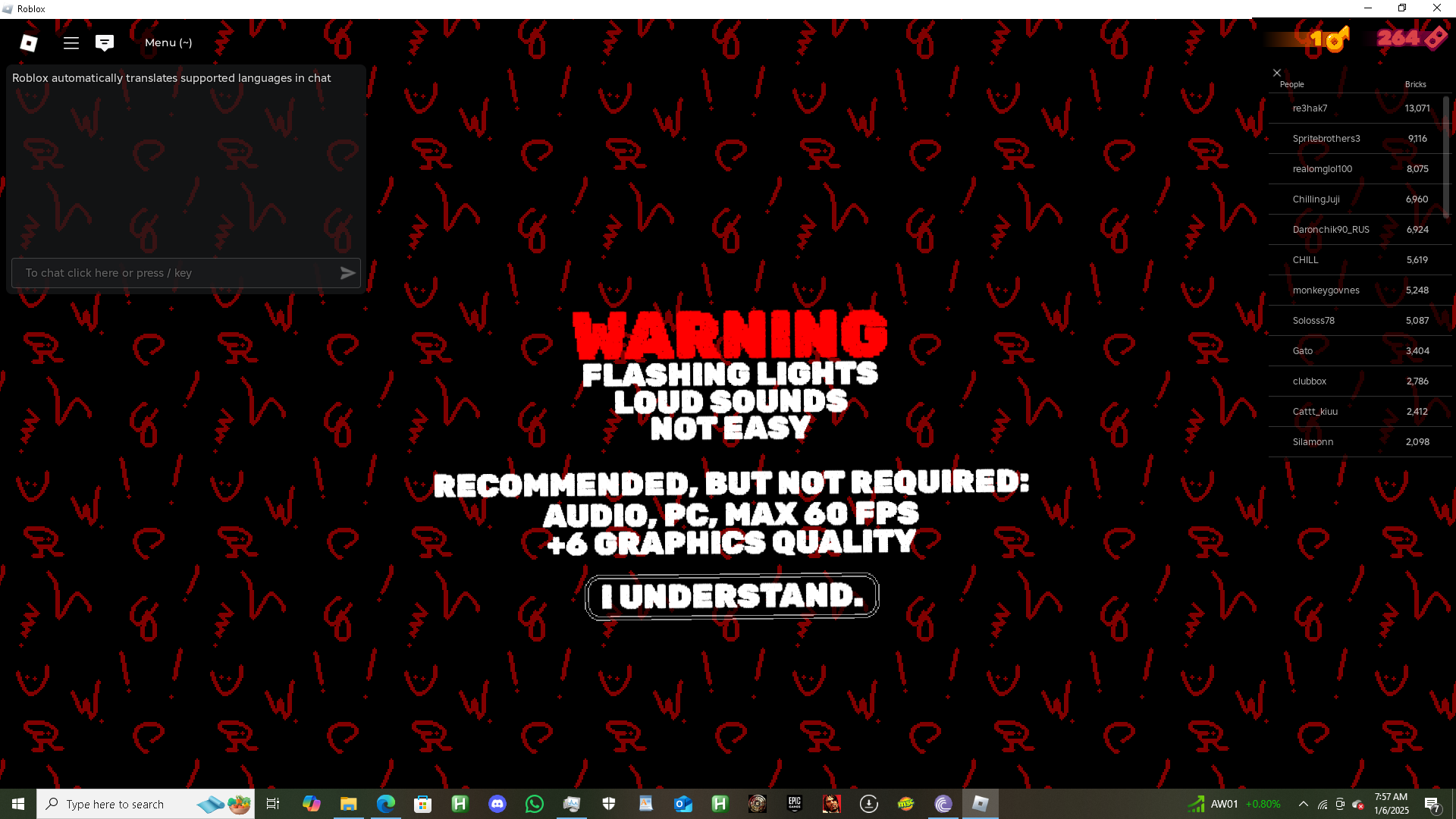Open WhatsApp from taskbar
1456x819 pixels.
(x=535, y=804)
